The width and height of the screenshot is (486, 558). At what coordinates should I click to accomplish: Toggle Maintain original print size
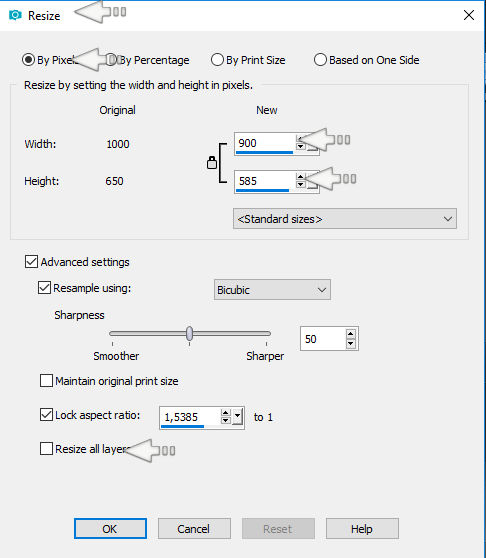pyautogui.click(x=46, y=380)
